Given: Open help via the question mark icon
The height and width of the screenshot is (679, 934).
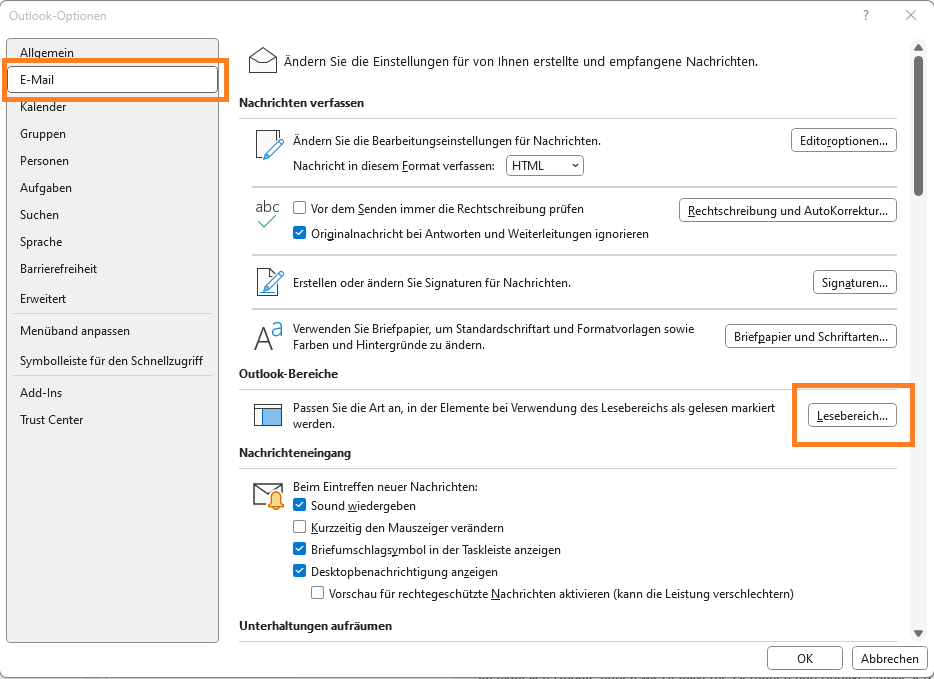Looking at the screenshot, I should [x=866, y=15].
